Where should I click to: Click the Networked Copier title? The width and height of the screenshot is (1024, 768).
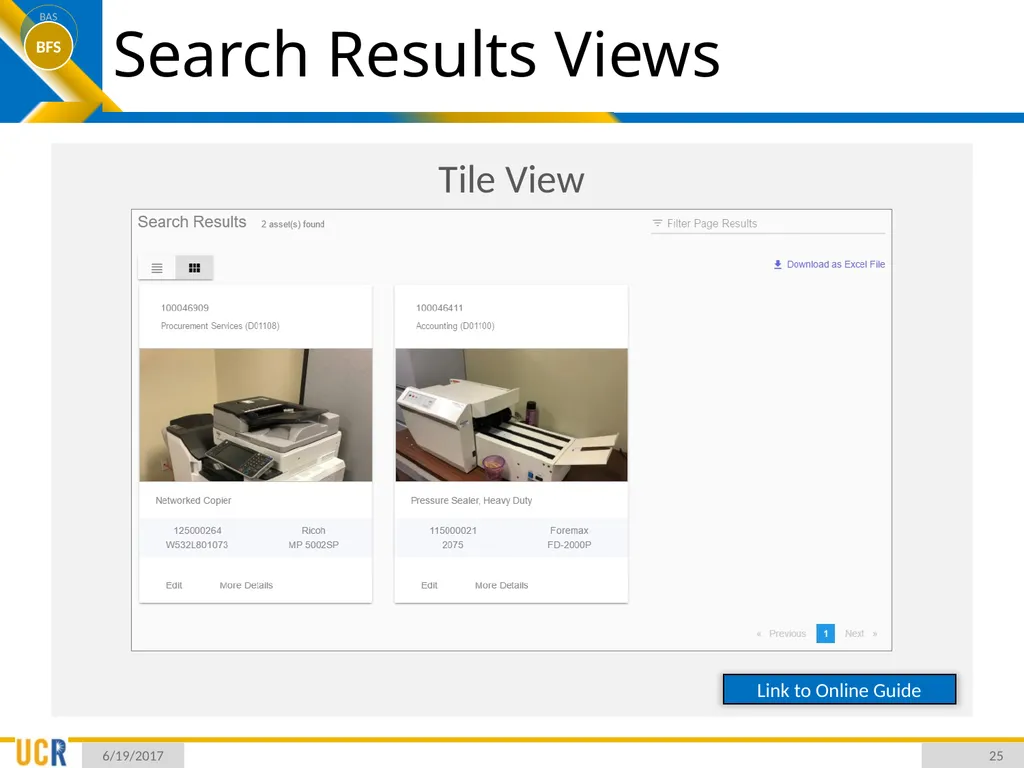coord(193,500)
